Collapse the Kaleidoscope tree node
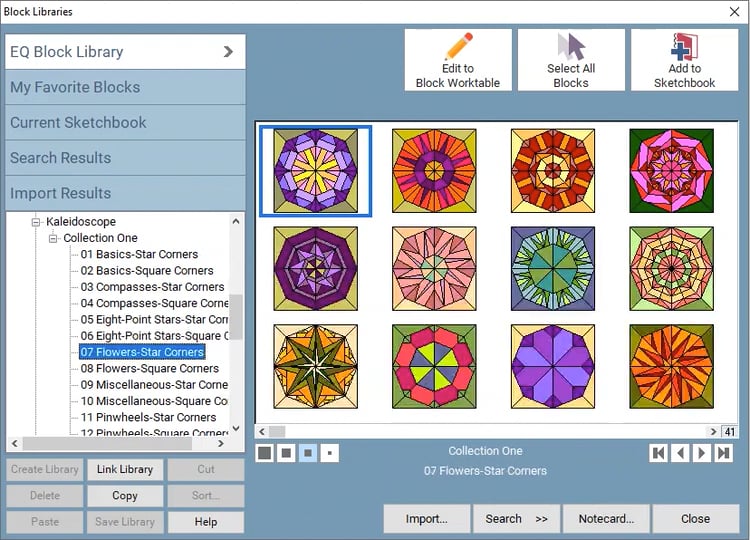The height and width of the screenshot is (540, 750). click(x=36, y=222)
